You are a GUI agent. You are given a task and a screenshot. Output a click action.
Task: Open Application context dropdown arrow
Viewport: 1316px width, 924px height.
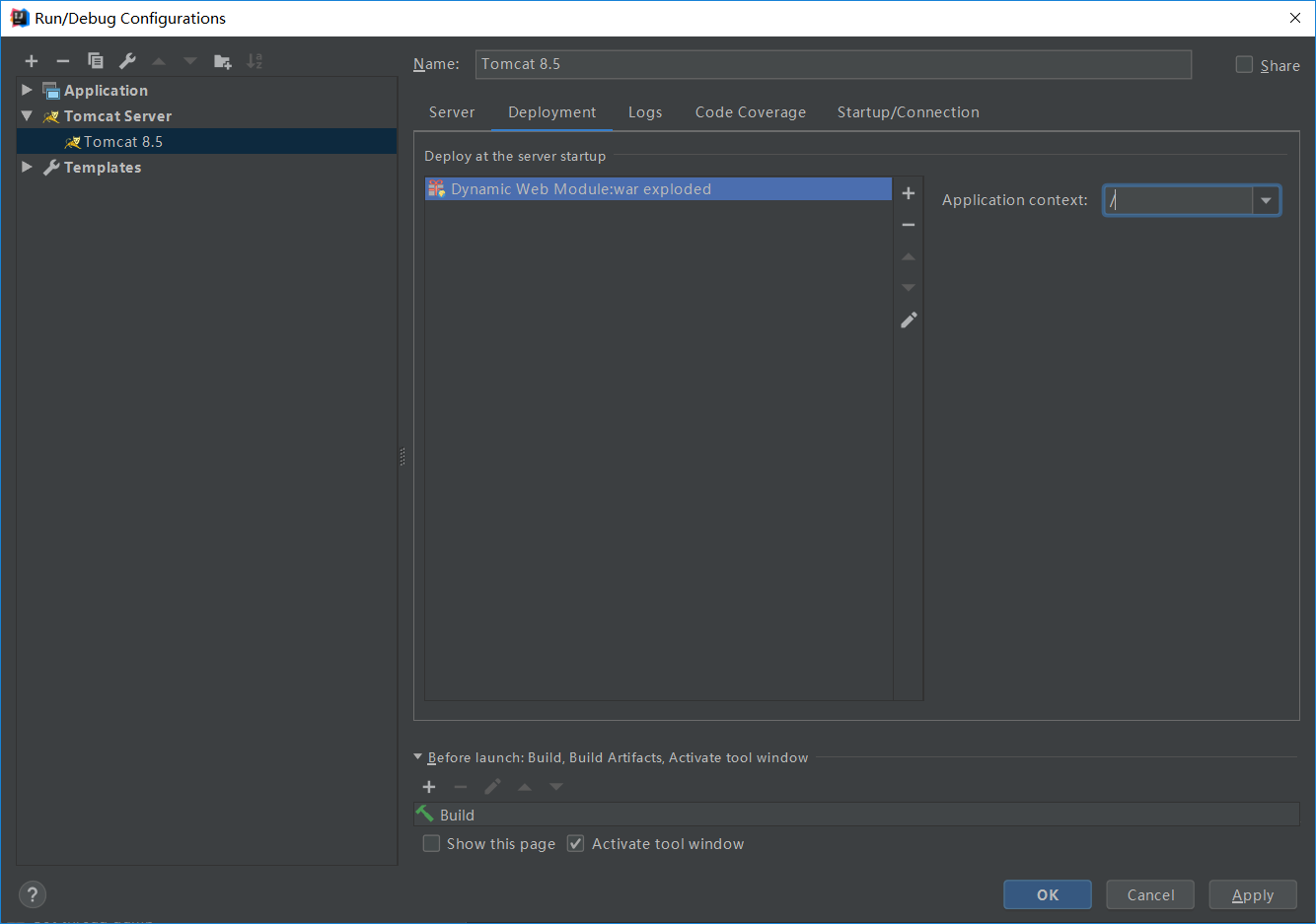point(1266,200)
